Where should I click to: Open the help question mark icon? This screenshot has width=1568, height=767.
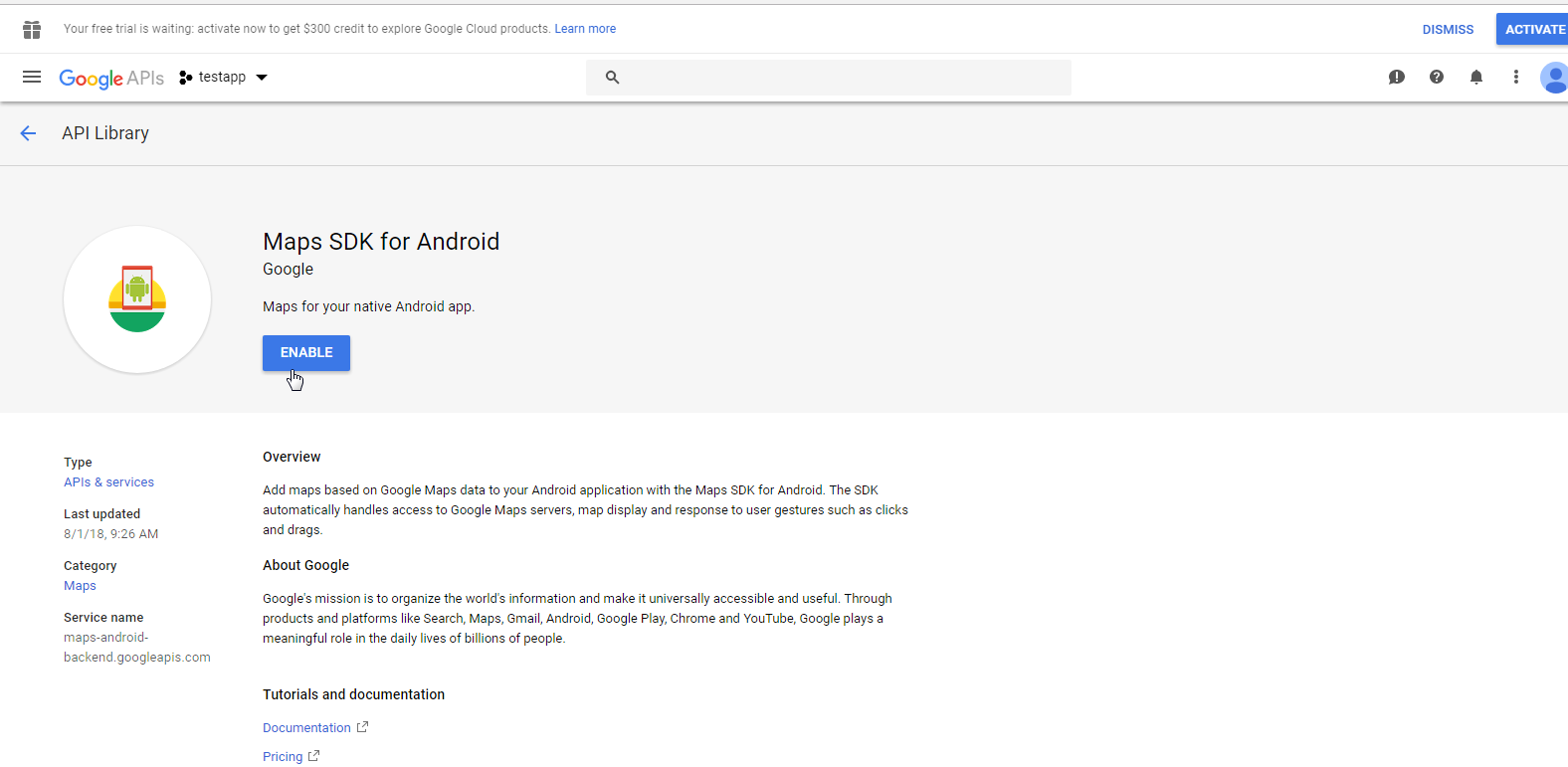[1437, 77]
